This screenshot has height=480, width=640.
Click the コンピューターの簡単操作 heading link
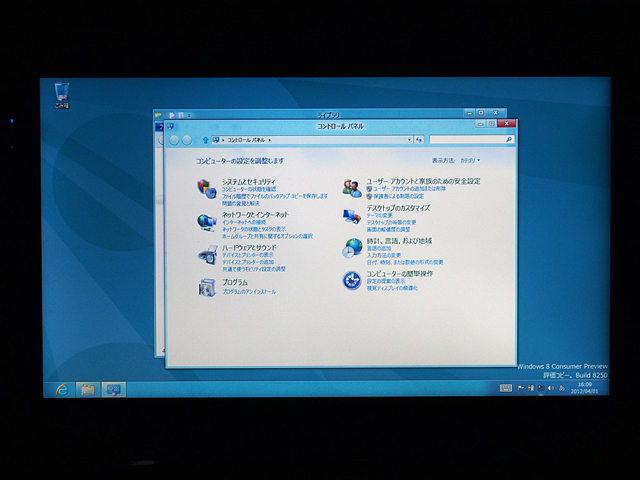[400, 273]
